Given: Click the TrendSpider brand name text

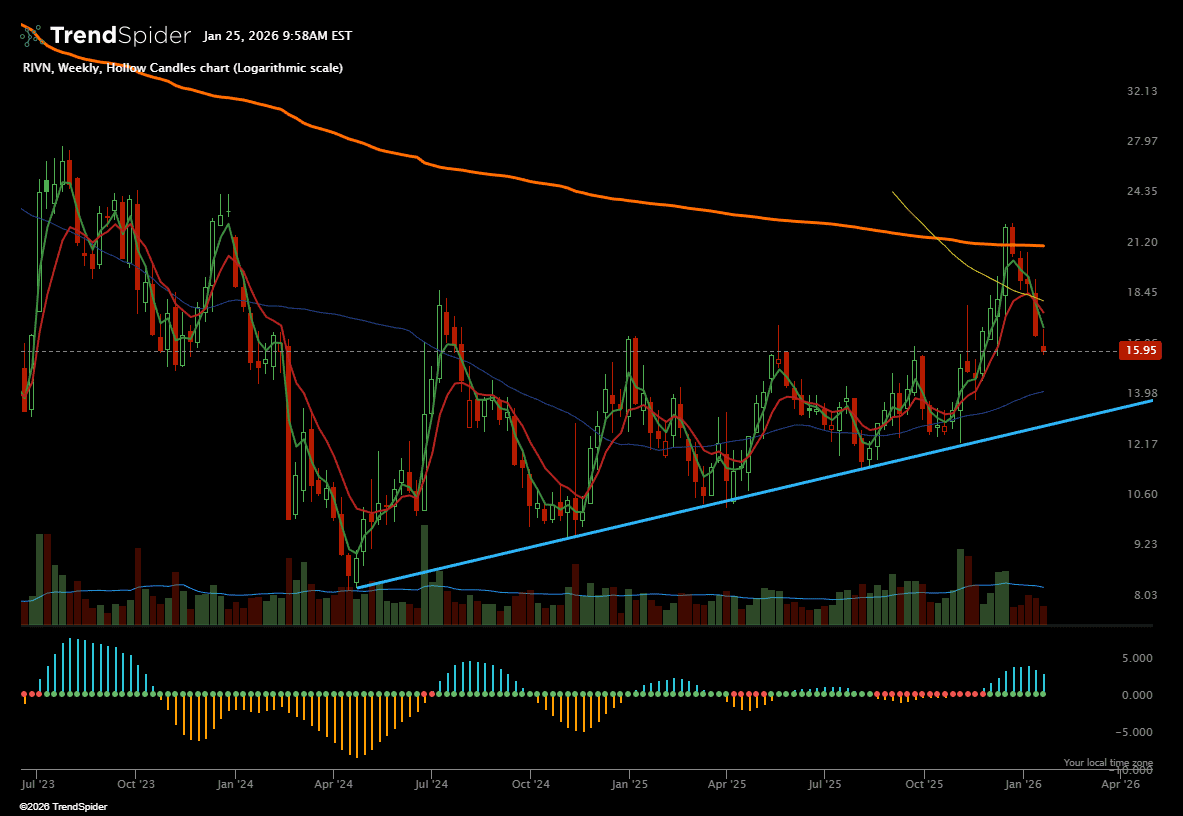Looking at the screenshot, I should [120, 36].
